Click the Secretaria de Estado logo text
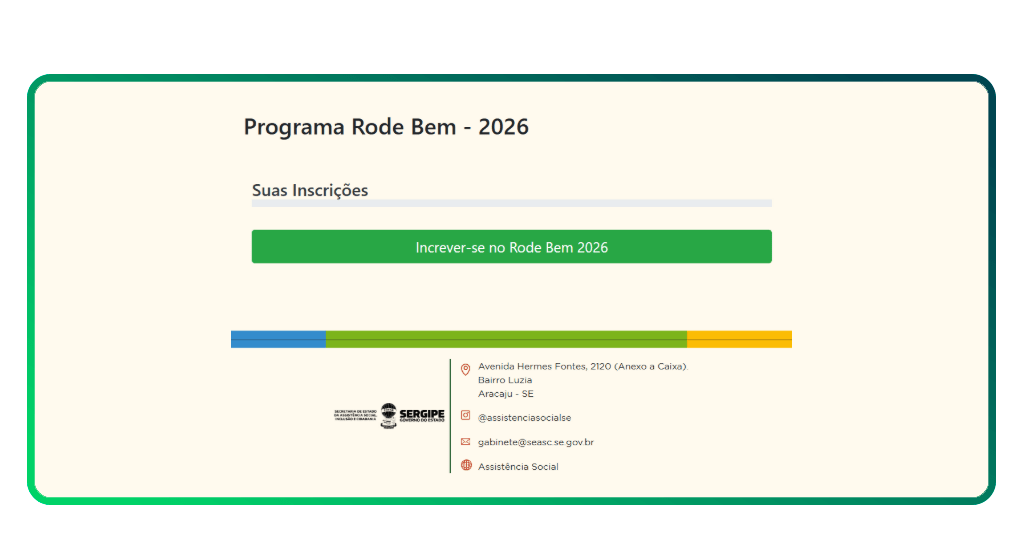Screen dimensions: 1024x536 click(x=355, y=415)
